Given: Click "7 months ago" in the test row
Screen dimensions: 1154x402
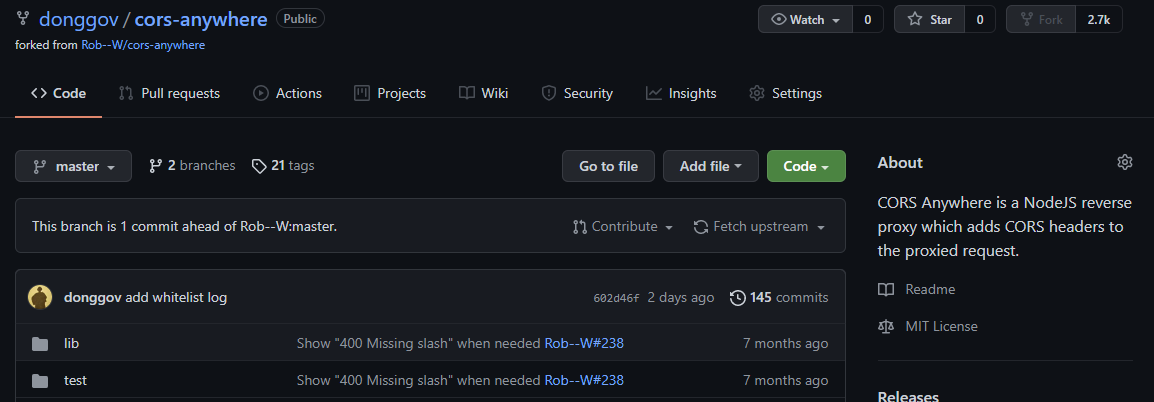Looking at the screenshot, I should tap(785, 380).
